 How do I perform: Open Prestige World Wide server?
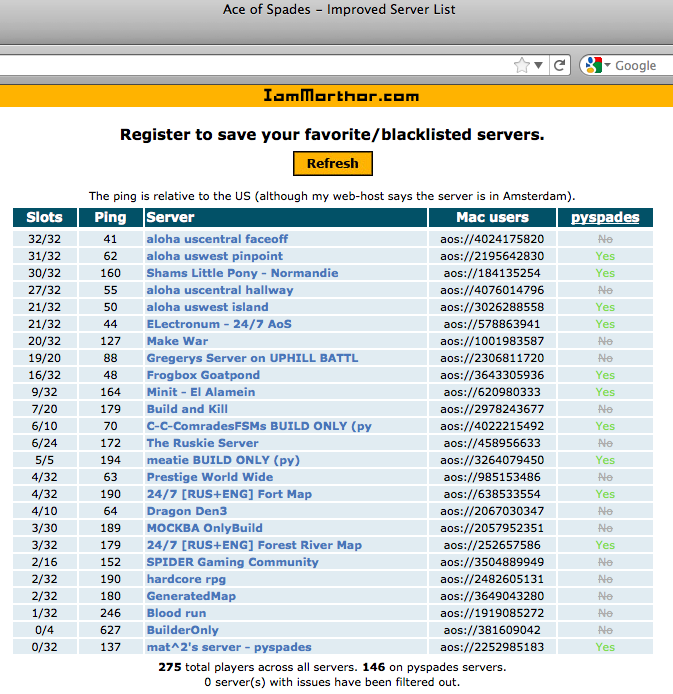click(x=210, y=477)
